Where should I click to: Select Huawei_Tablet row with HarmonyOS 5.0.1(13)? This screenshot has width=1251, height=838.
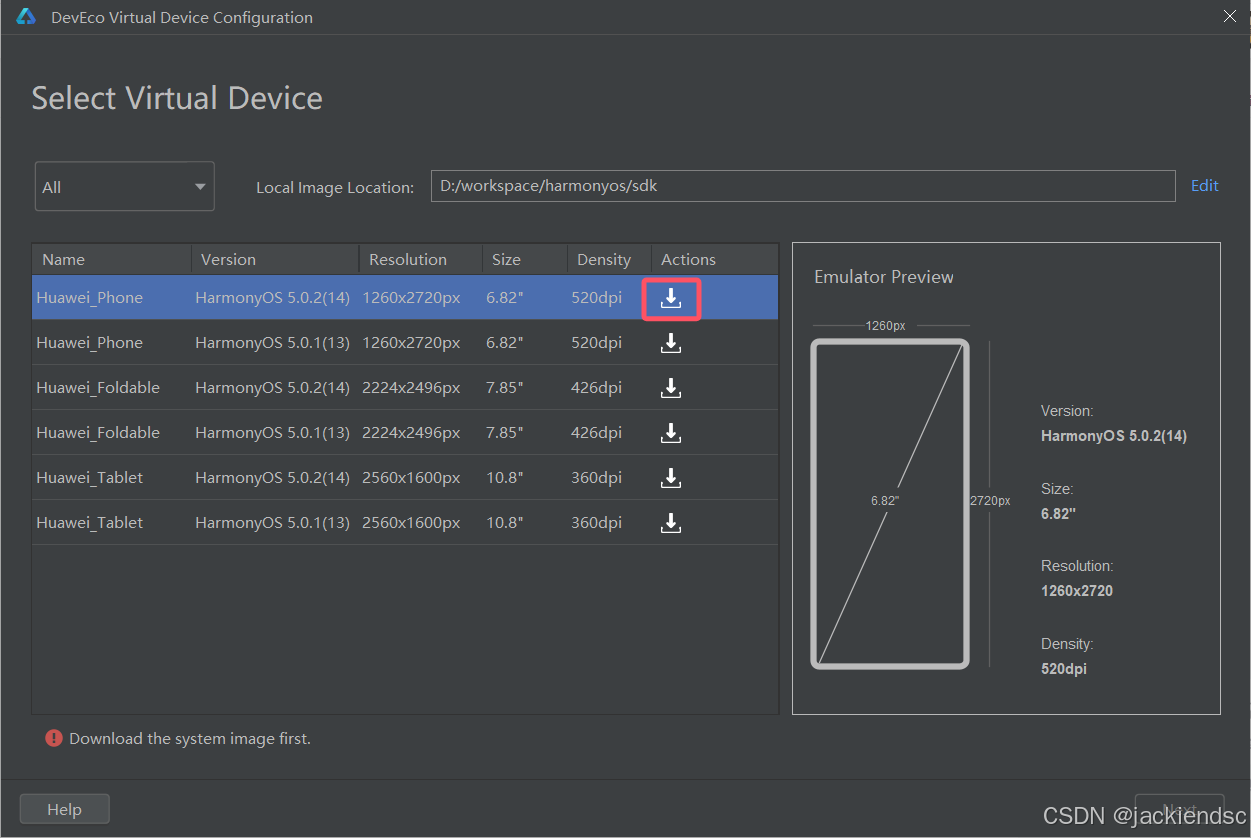coord(405,523)
